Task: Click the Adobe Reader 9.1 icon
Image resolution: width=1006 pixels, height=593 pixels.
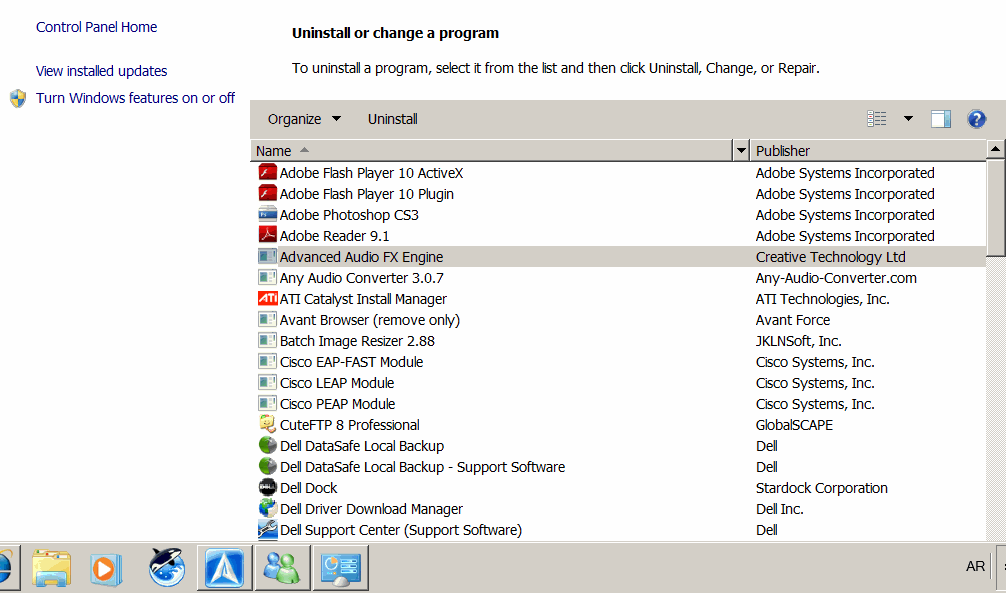Action: point(268,236)
